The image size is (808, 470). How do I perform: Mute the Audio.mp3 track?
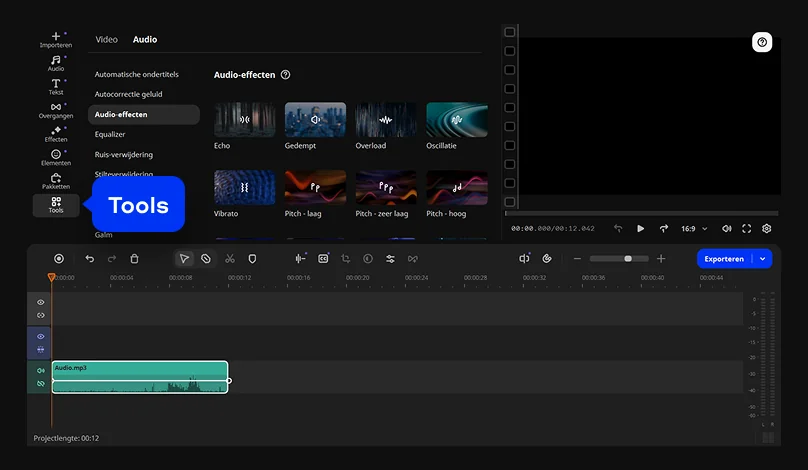click(x=41, y=371)
